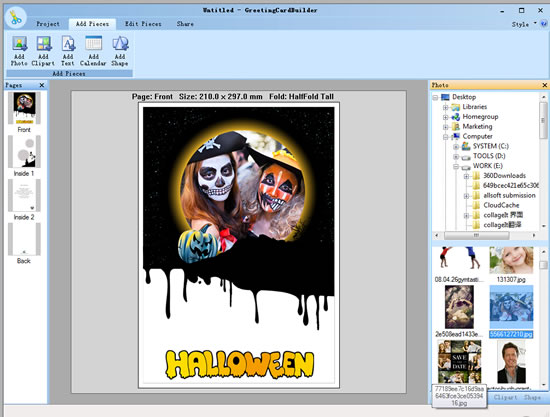Select the Computer item in the tree
The image size is (550, 417).
tap(477, 136)
